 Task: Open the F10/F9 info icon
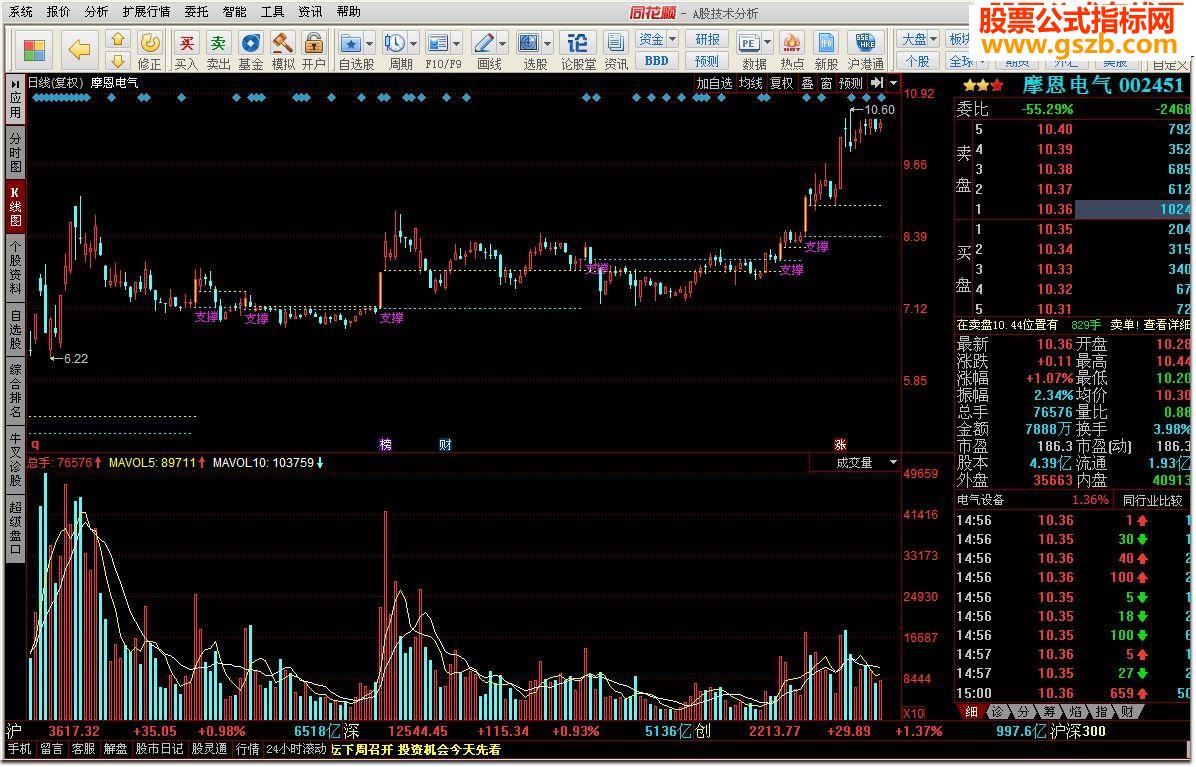(x=438, y=43)
